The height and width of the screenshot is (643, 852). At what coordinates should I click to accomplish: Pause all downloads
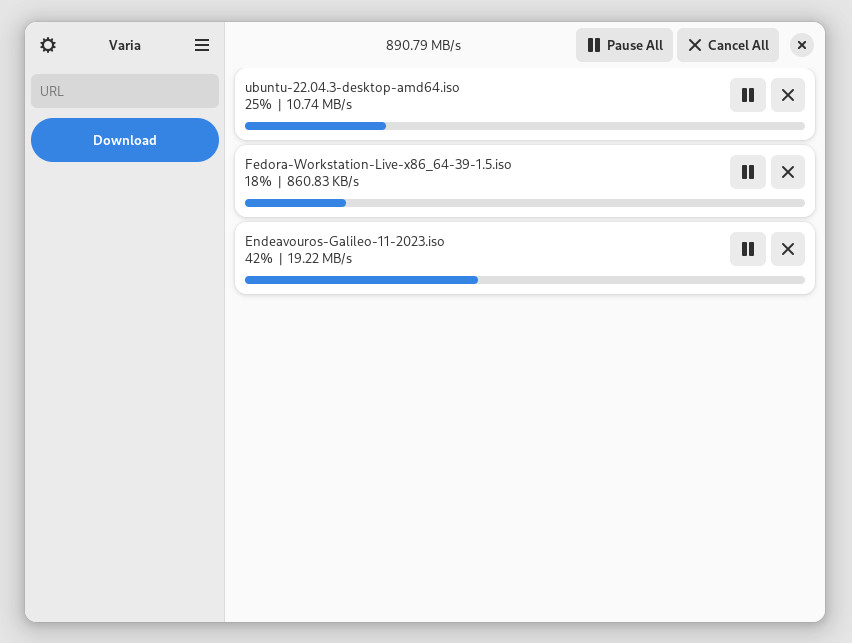tap(624, 45)
